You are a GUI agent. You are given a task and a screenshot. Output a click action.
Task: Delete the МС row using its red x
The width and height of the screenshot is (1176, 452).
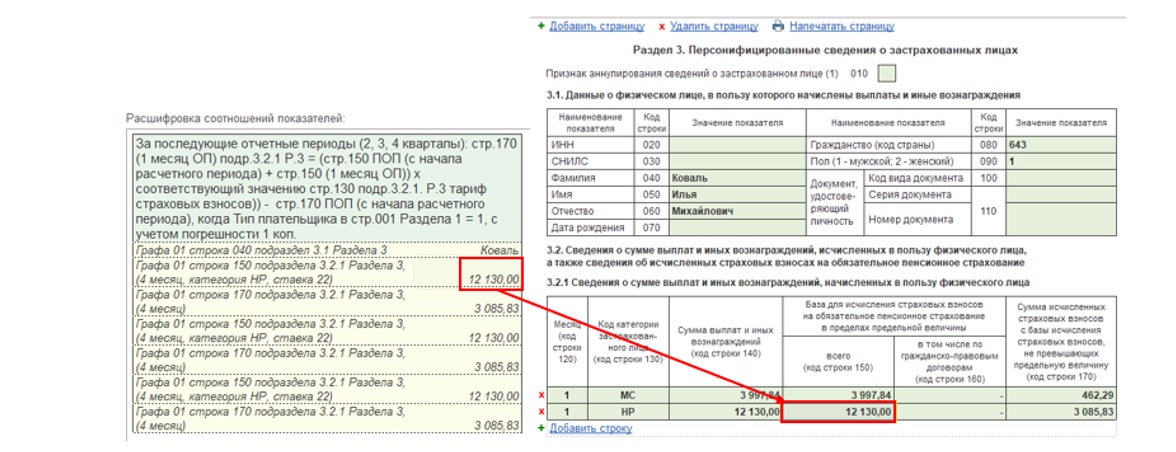pos(541,395)
